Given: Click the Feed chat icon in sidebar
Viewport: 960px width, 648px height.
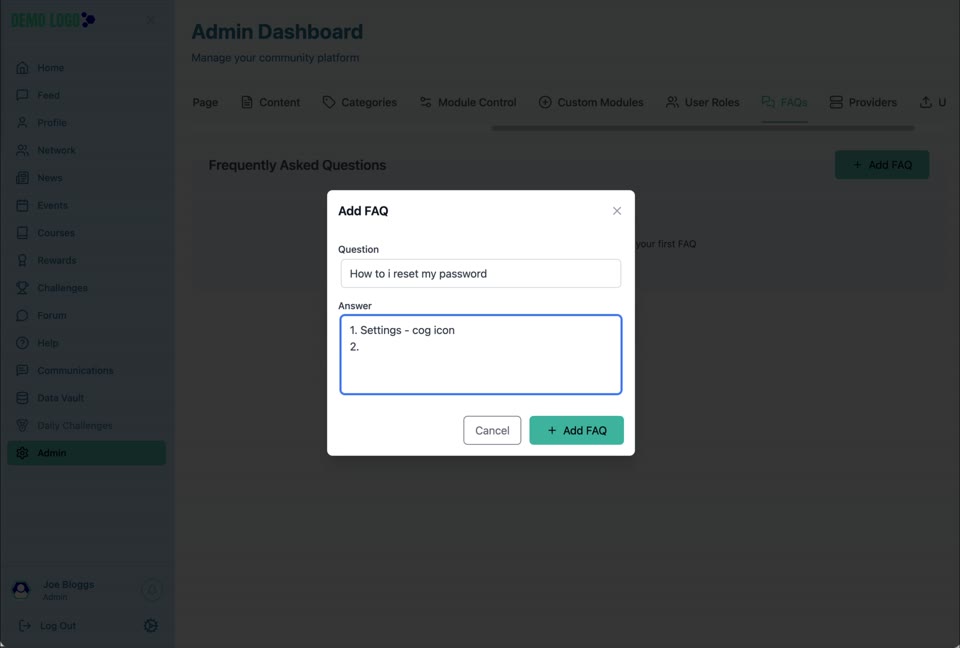Looking at the screenshot, I should coord(22,95).
